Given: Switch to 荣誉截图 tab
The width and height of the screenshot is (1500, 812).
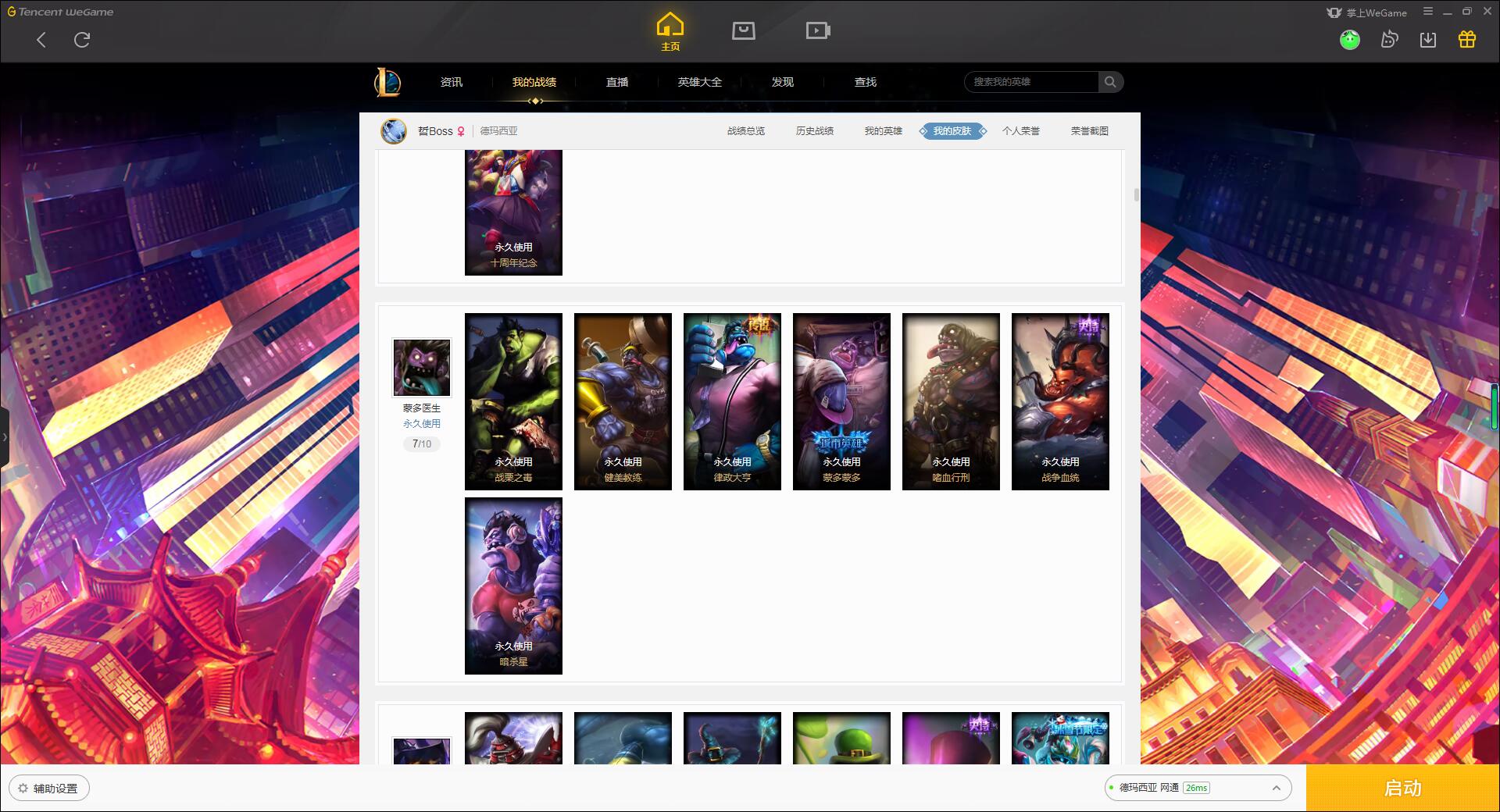Looking at the screenshot, I should 1090,131.
